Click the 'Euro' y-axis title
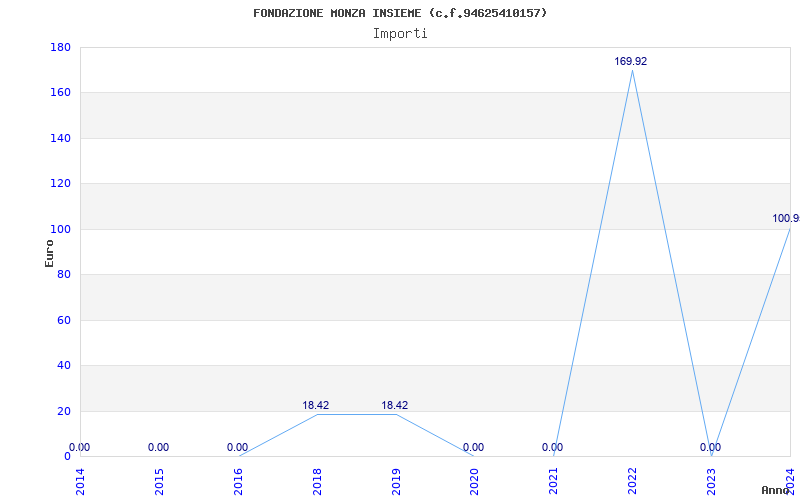800x500 pixels. coord(49,254)
